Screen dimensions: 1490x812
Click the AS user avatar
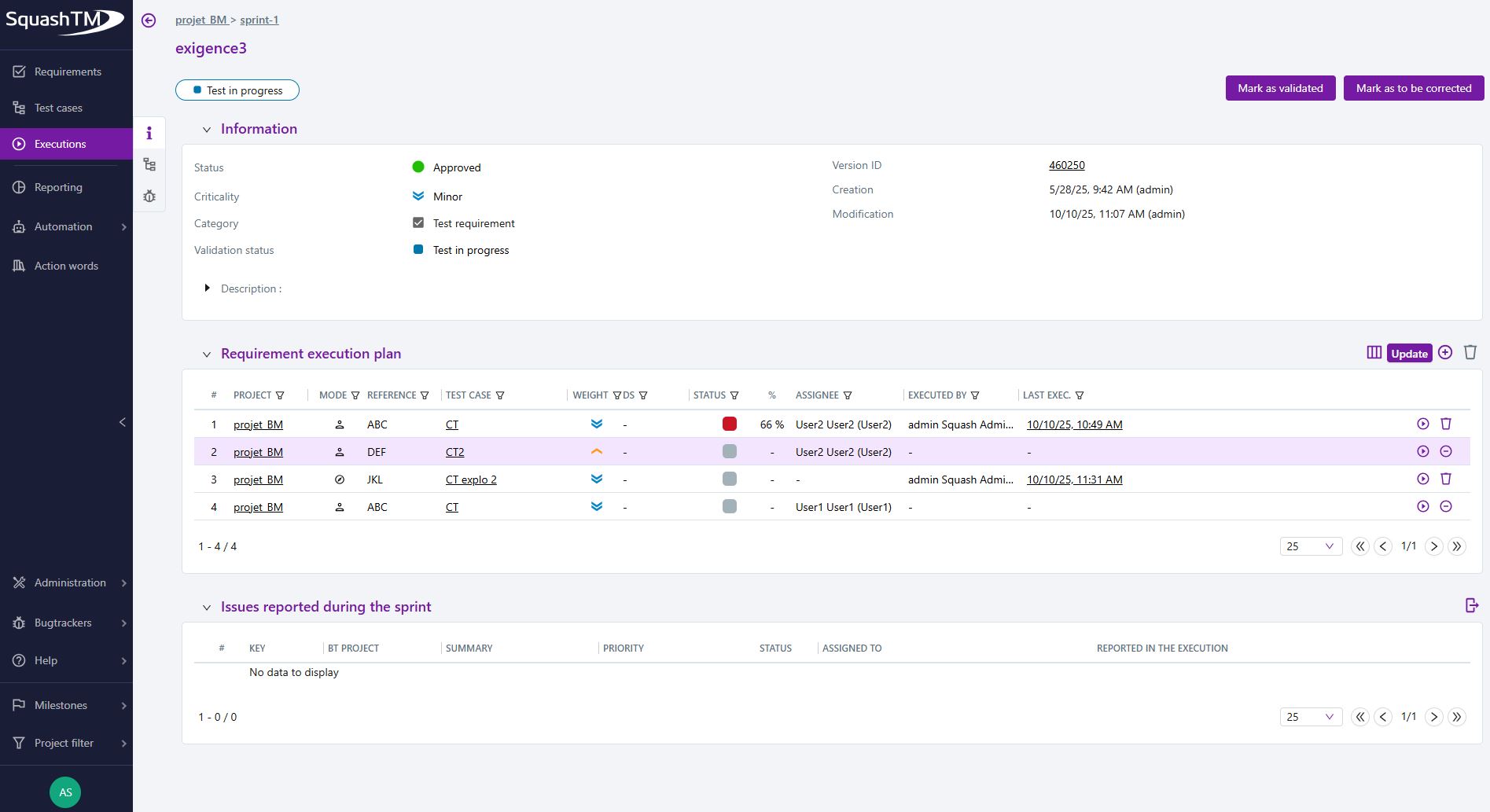[x=65, y=792]
